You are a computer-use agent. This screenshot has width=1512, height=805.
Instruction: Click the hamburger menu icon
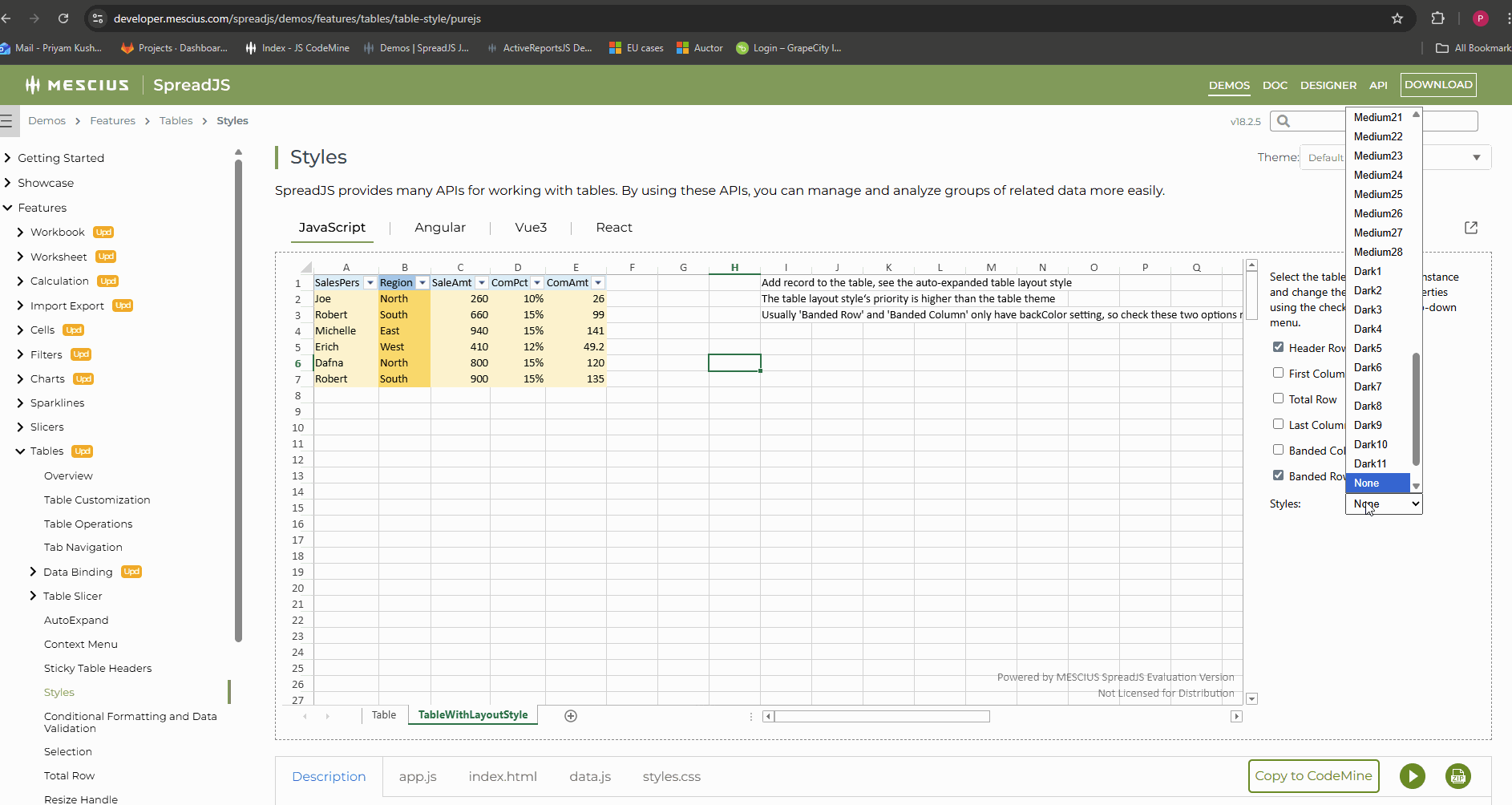6,121
